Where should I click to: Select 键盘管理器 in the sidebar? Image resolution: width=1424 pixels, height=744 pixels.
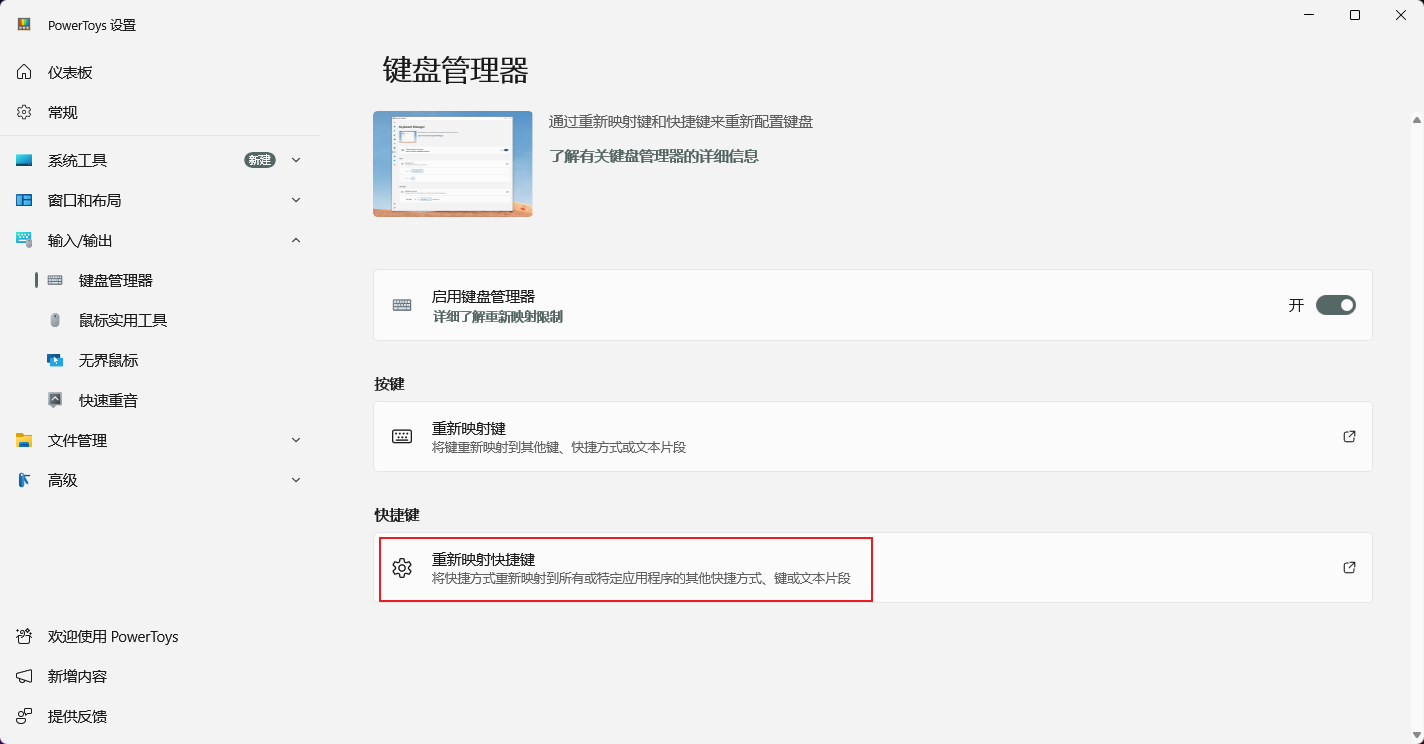116,280
